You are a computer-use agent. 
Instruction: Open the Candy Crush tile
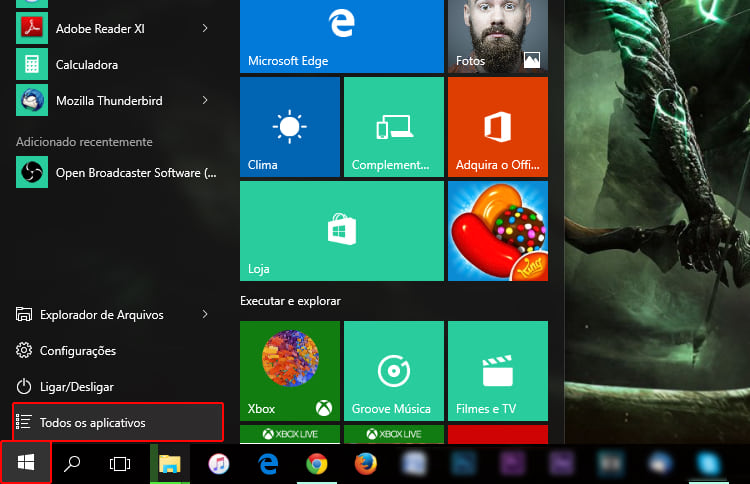[498, 231]
